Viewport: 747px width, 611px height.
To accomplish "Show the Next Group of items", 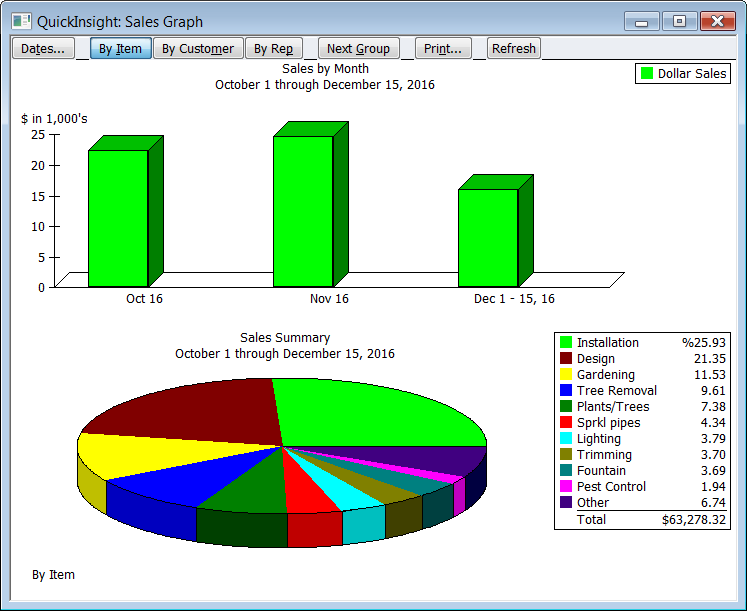I will point(358,48).
